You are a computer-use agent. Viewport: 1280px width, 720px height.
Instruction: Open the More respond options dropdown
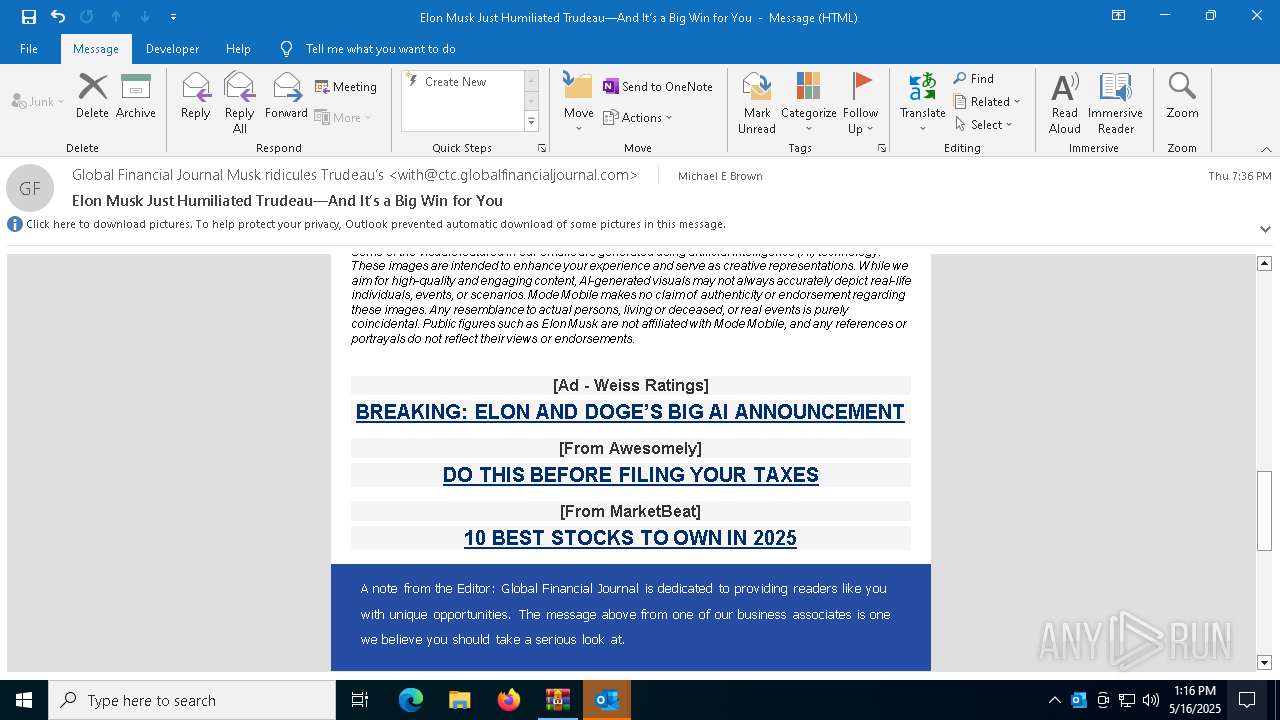tap(343, 117)
